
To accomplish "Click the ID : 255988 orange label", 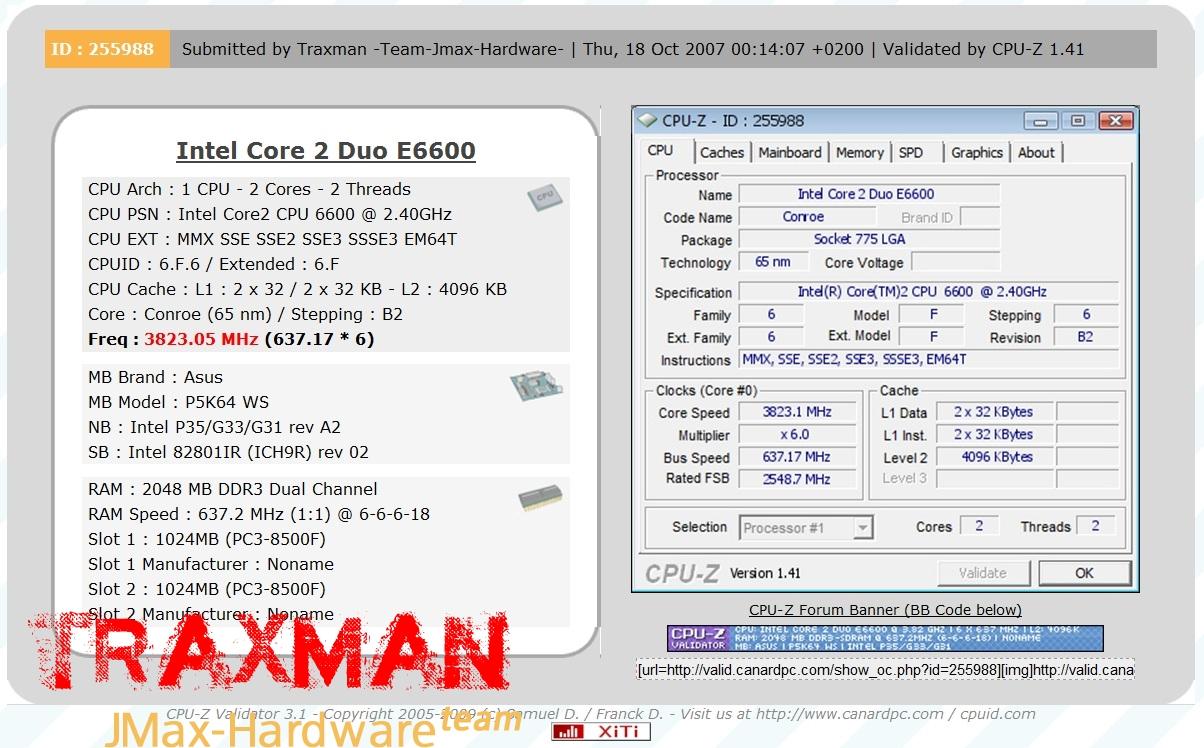I will click(x=107, y=49).
